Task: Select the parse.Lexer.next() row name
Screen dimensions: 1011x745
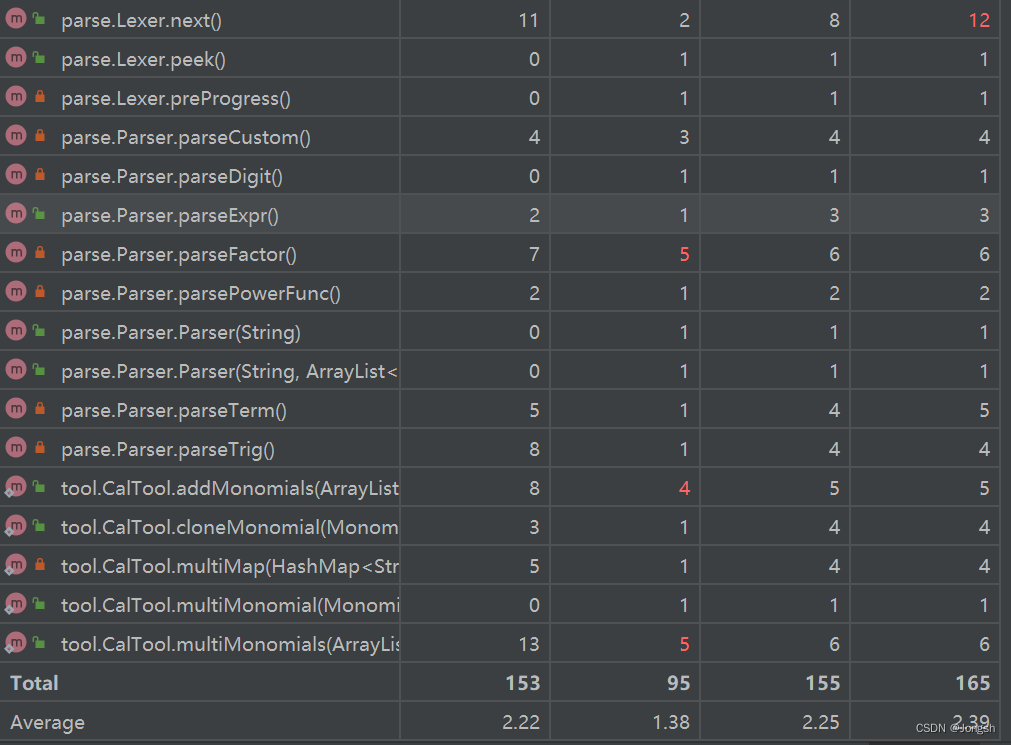Action: click(x=141, y=21)
